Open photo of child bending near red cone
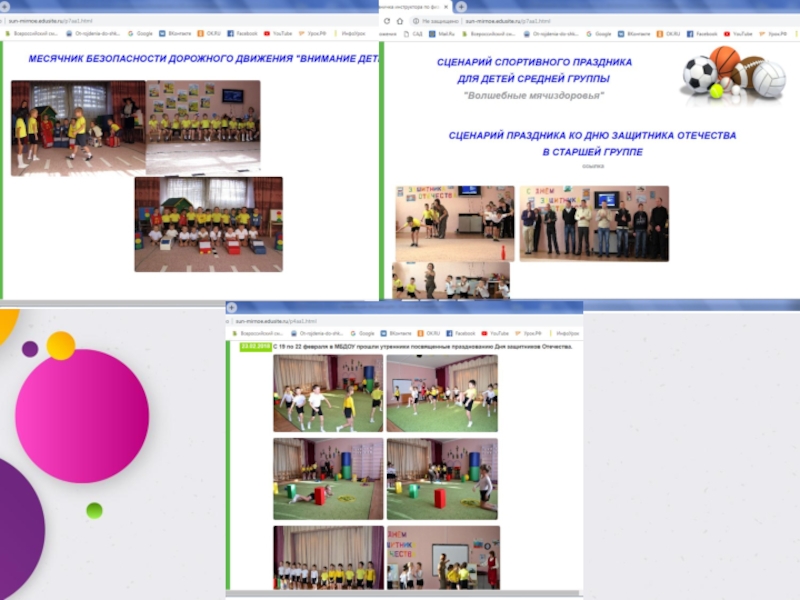The width and height of the screenshot is (800, 600). pyautogui.click(x=455, y=223)
